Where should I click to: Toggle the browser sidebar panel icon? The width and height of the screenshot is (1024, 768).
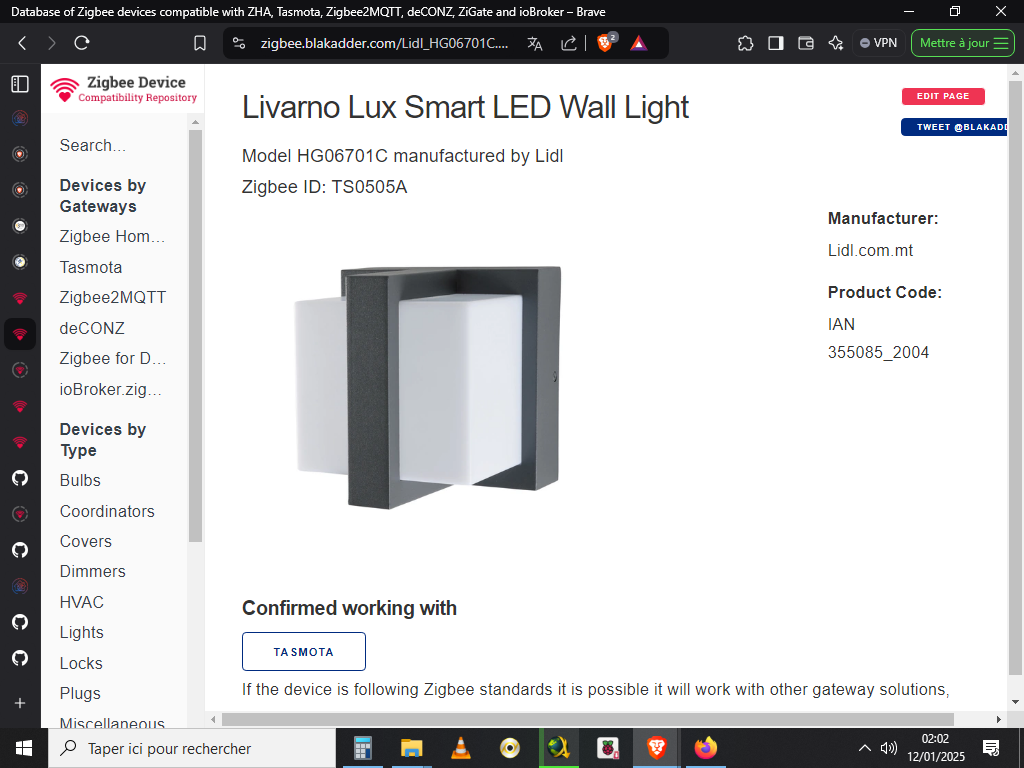[776, 43]
